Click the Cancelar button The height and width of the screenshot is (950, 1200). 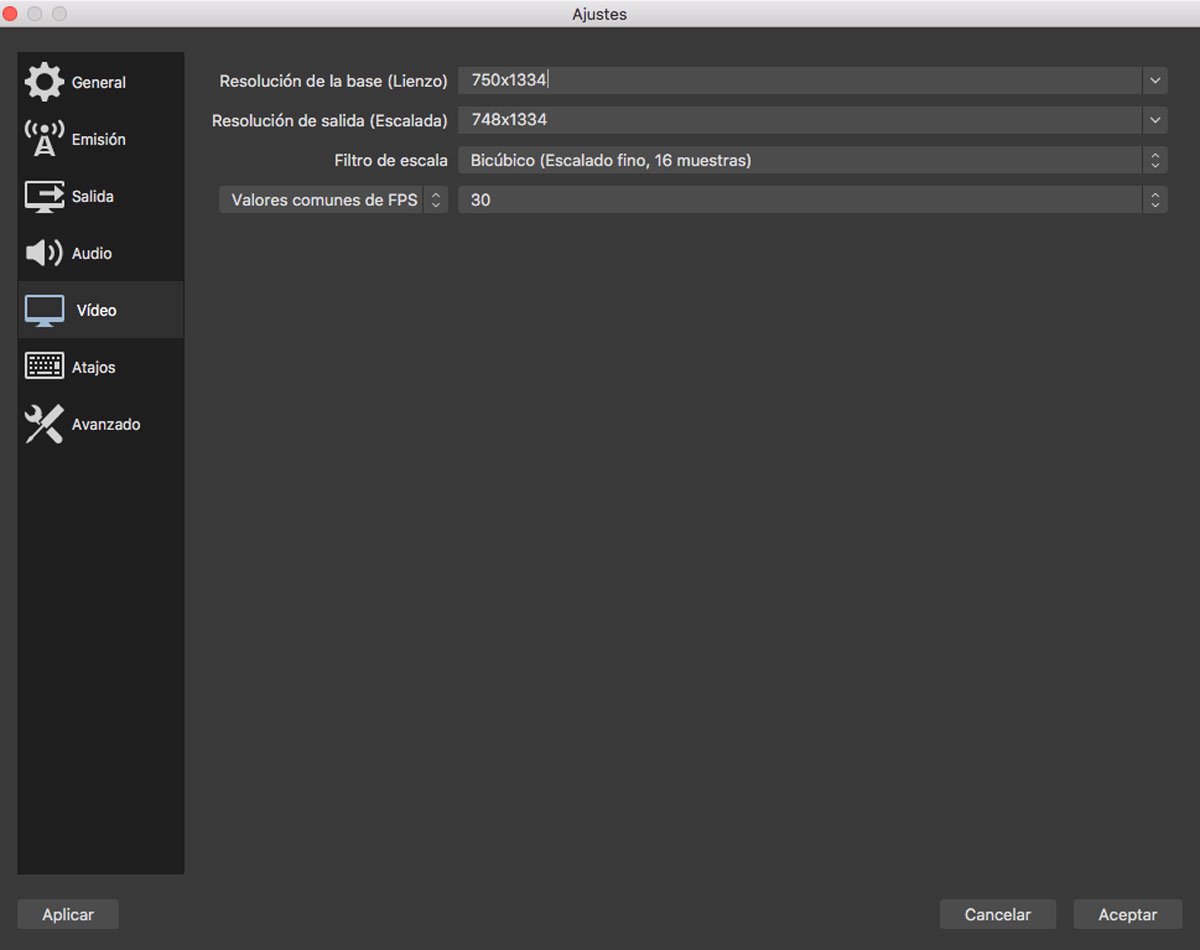click(x=997, y=914)
